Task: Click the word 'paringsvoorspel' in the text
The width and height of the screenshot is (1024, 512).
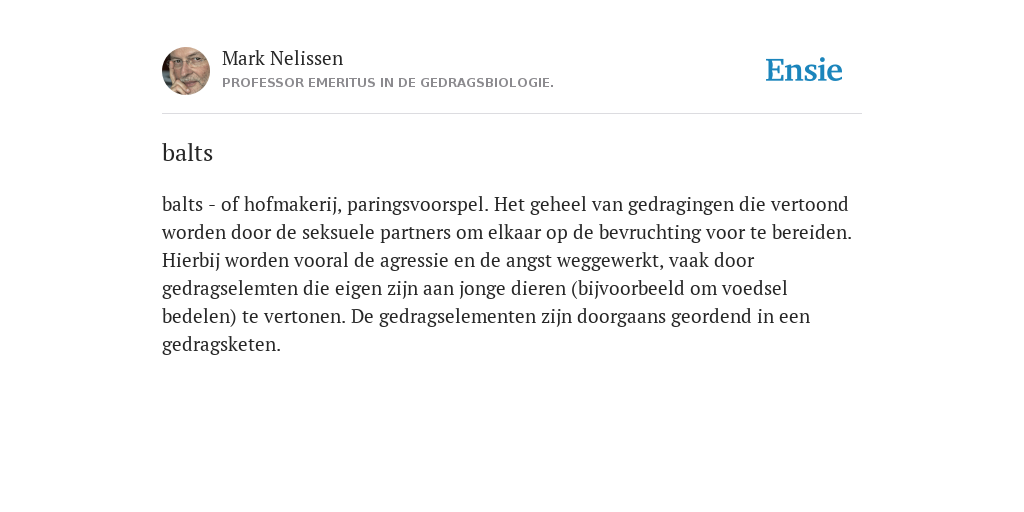Action: click(x=418, y=205)
